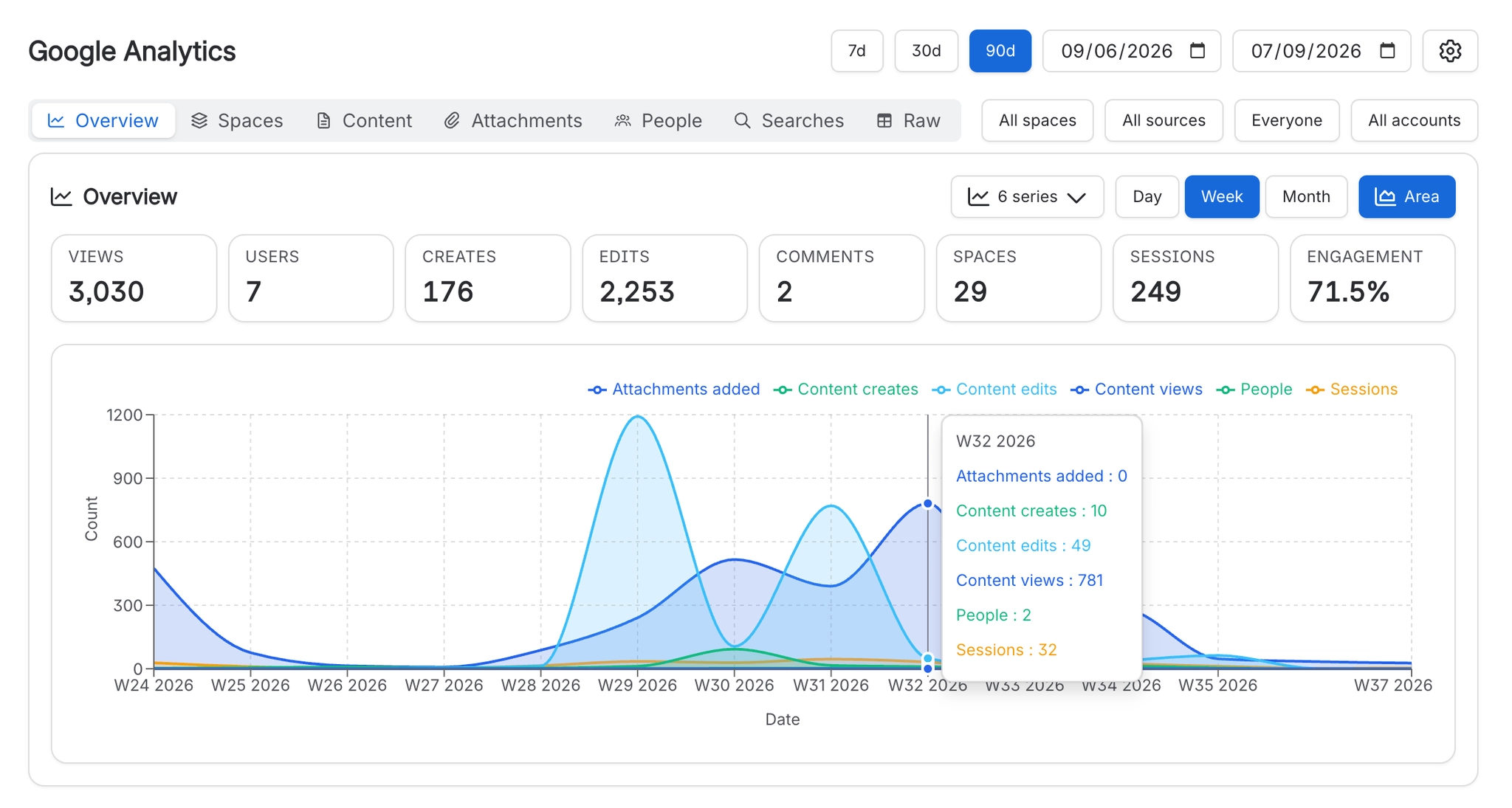Toggle Sessions series in legend
This screenshot has width=1512, height=808.
point(1352,389)
